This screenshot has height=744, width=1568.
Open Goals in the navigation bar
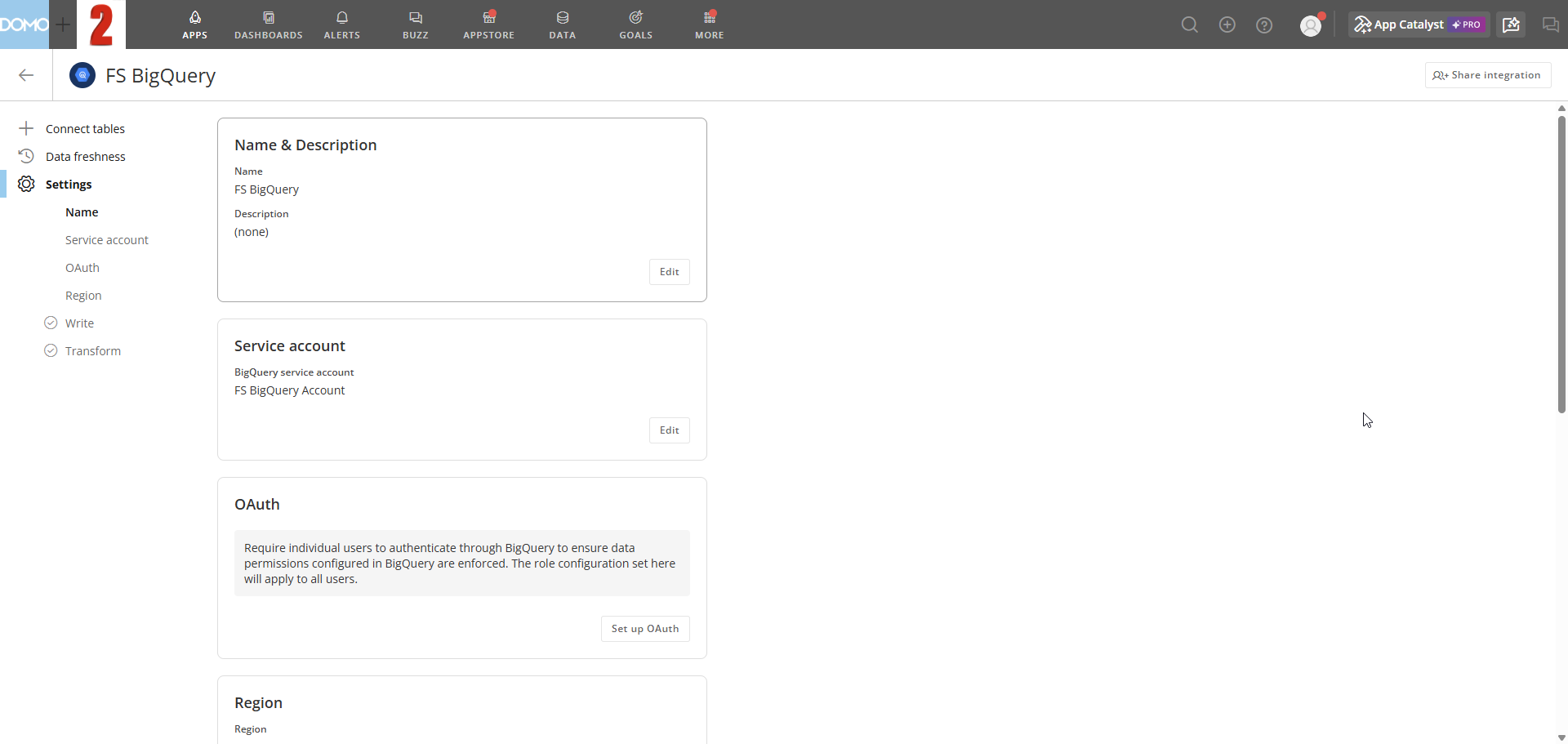point(636,25)
